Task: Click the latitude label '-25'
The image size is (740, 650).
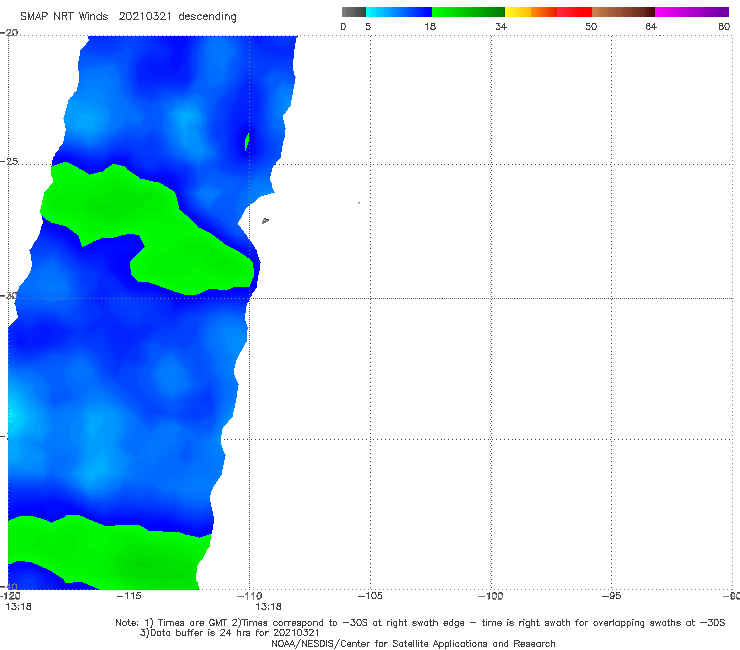Action: point(9,161)
